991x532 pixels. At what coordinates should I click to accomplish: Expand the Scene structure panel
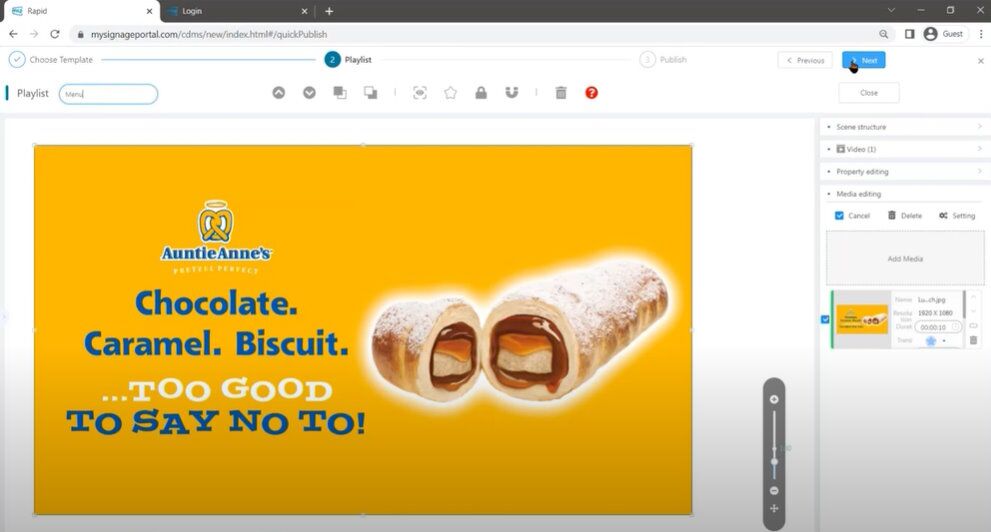(x=904, y=127)
